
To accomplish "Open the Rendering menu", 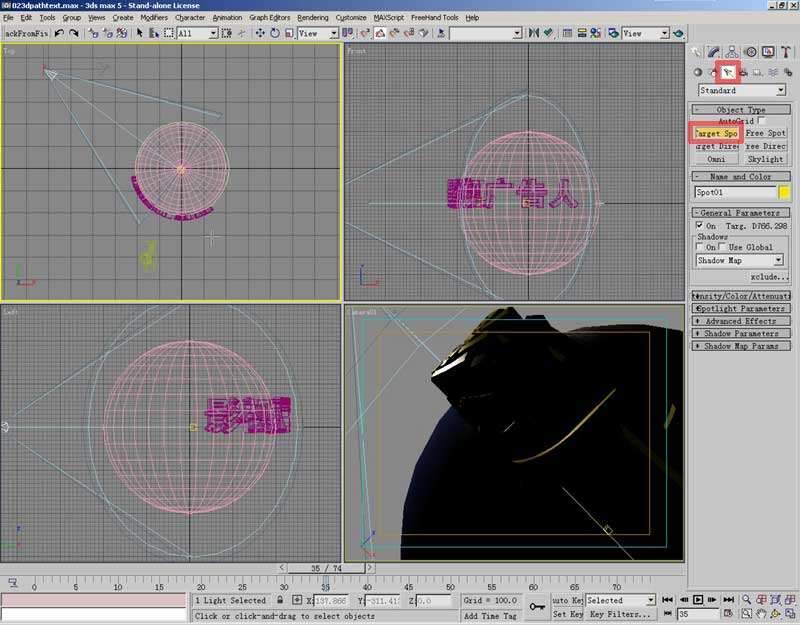I will tap(312, 17).
